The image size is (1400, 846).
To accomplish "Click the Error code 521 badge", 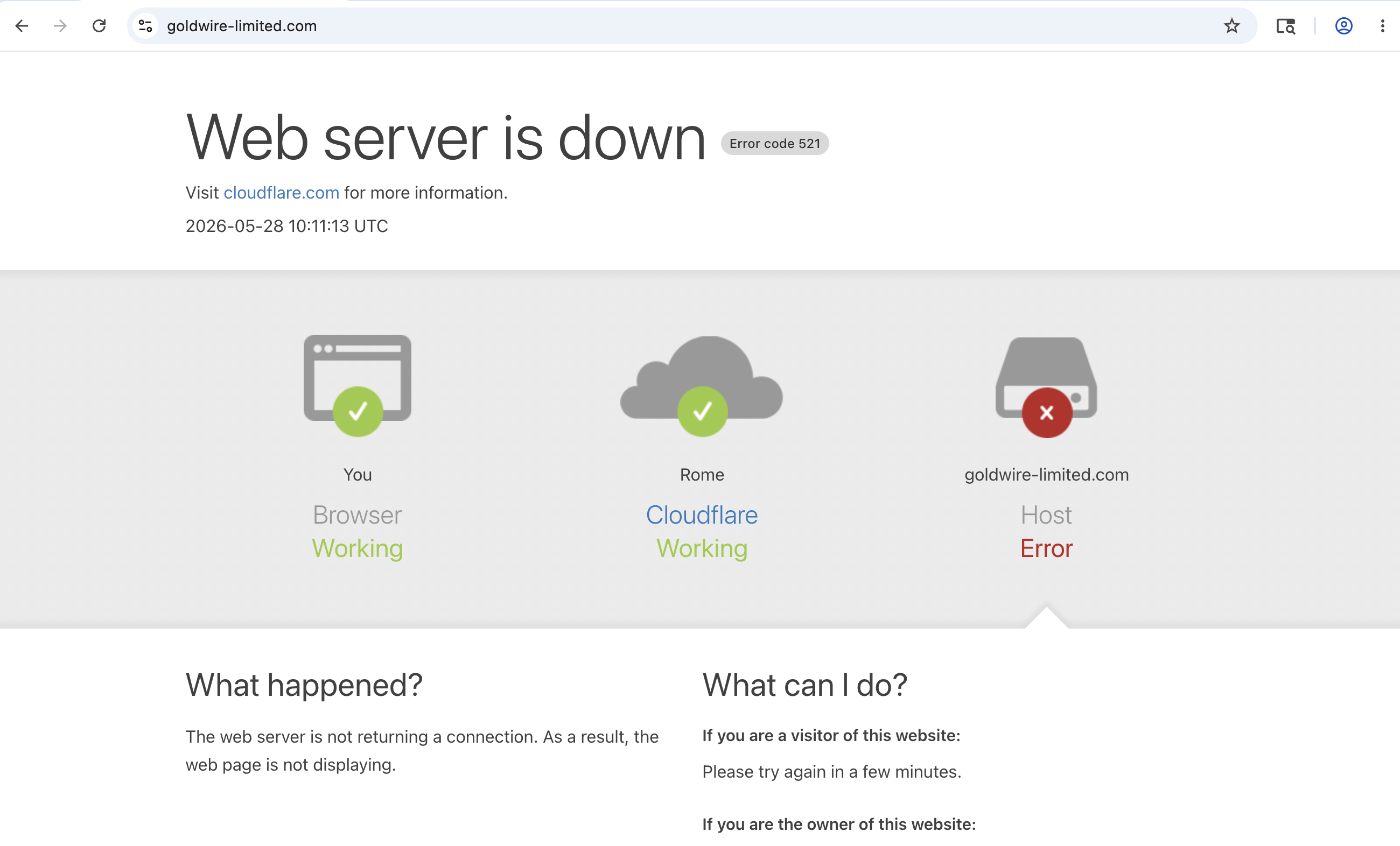I will [x=775, y=143].
